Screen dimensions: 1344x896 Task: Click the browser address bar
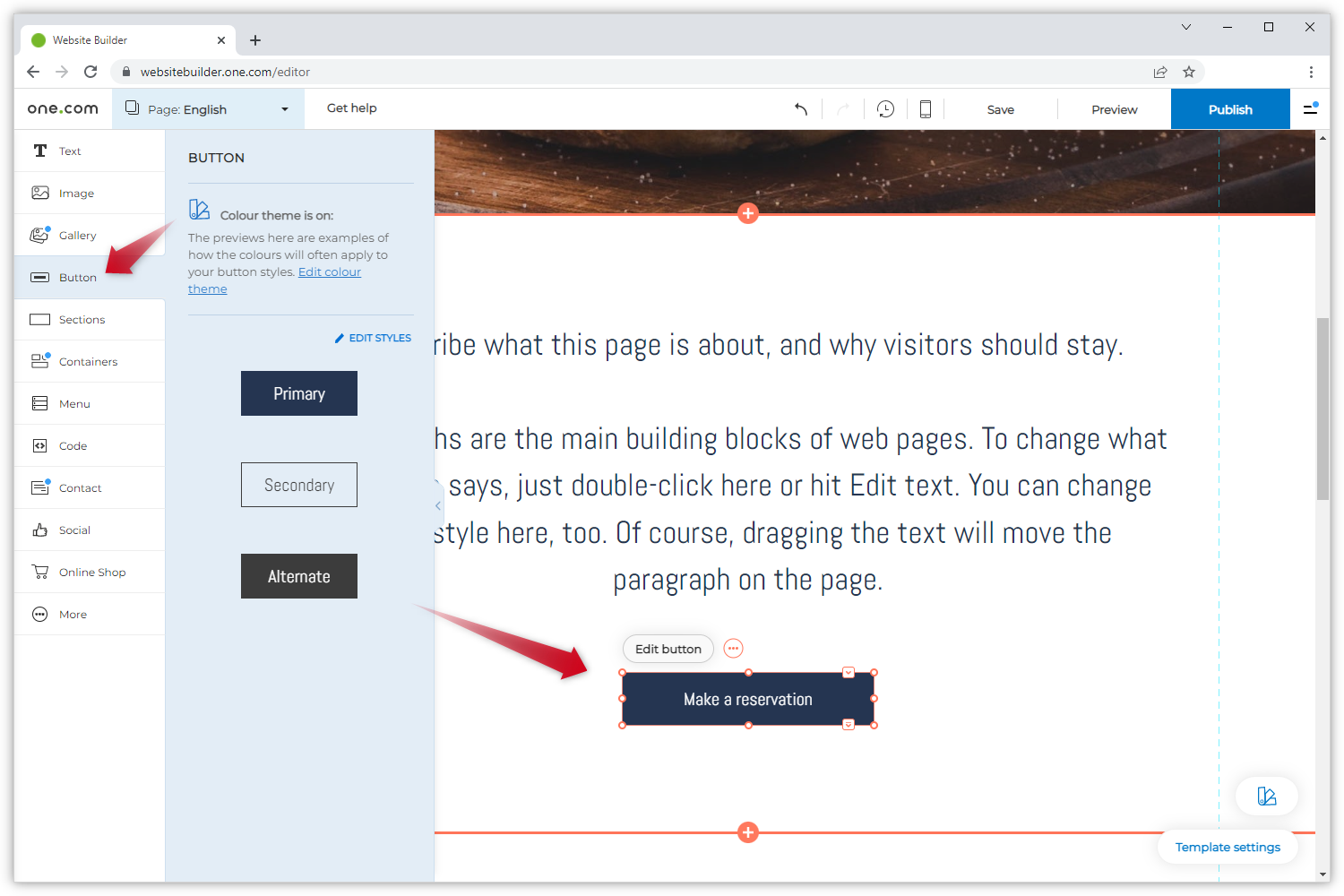click(627, 72)
